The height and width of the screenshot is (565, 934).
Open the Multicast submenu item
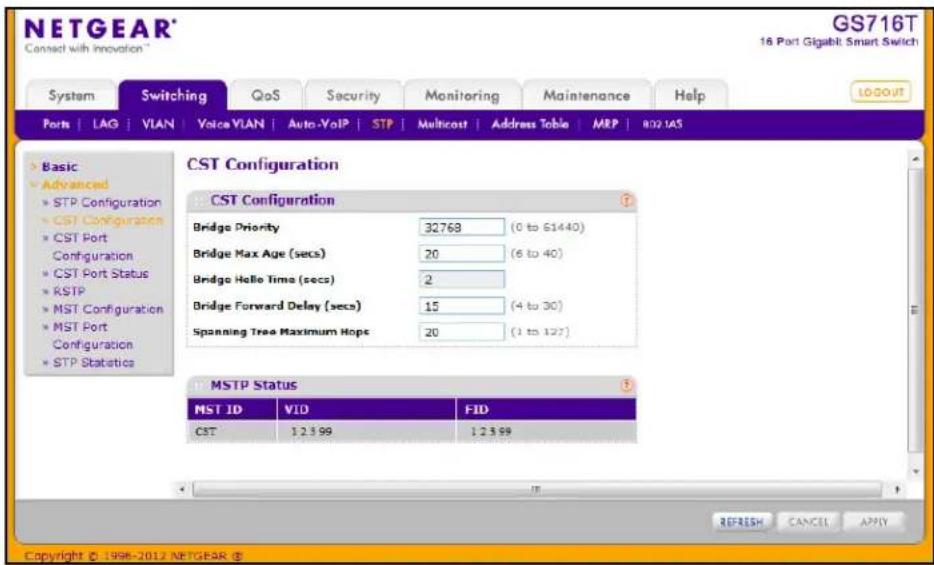(x=442, y=124)
